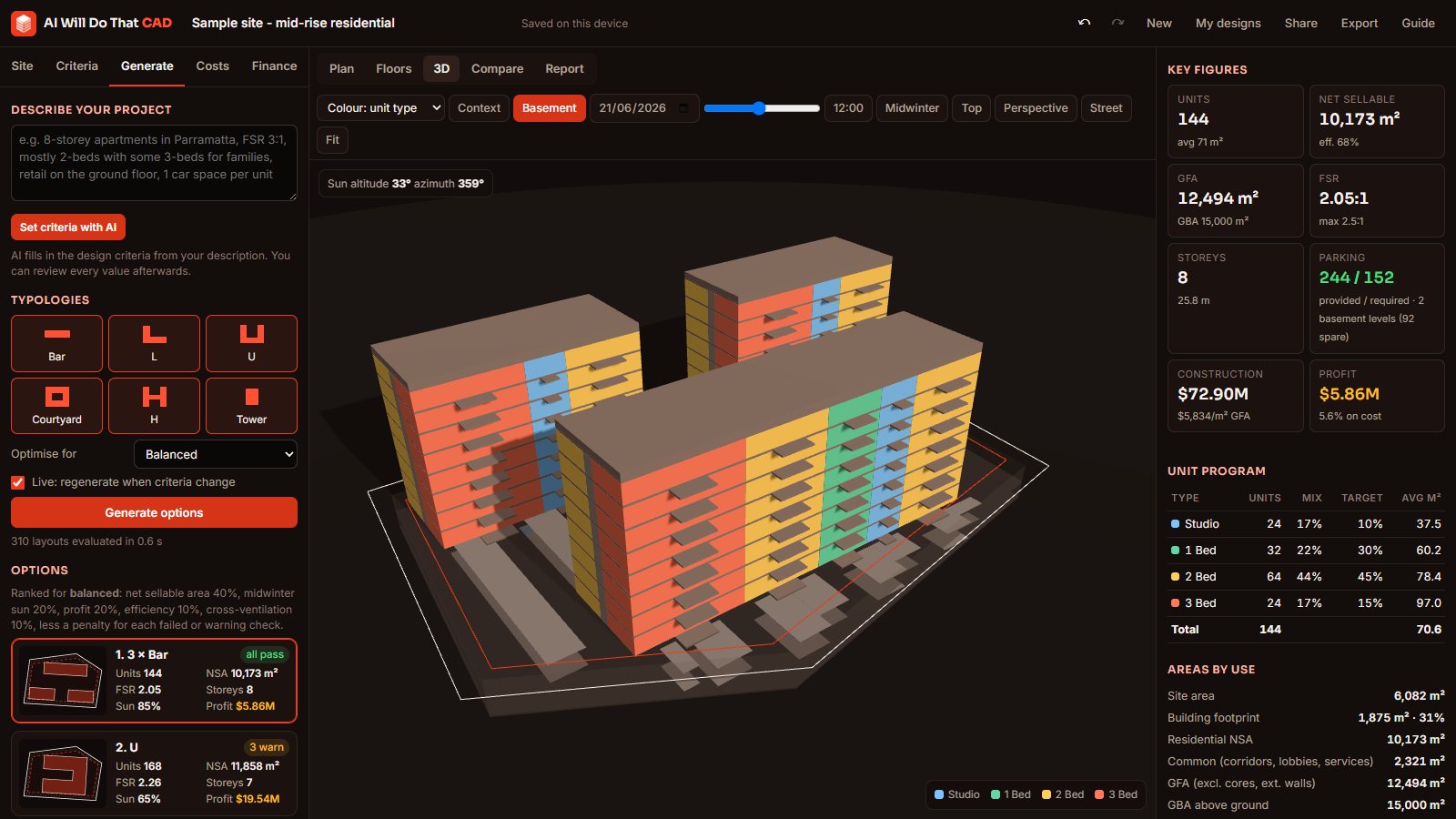Switch to Top camera view
Viewport: 1456px width, 819px height.
pos(972,108)
